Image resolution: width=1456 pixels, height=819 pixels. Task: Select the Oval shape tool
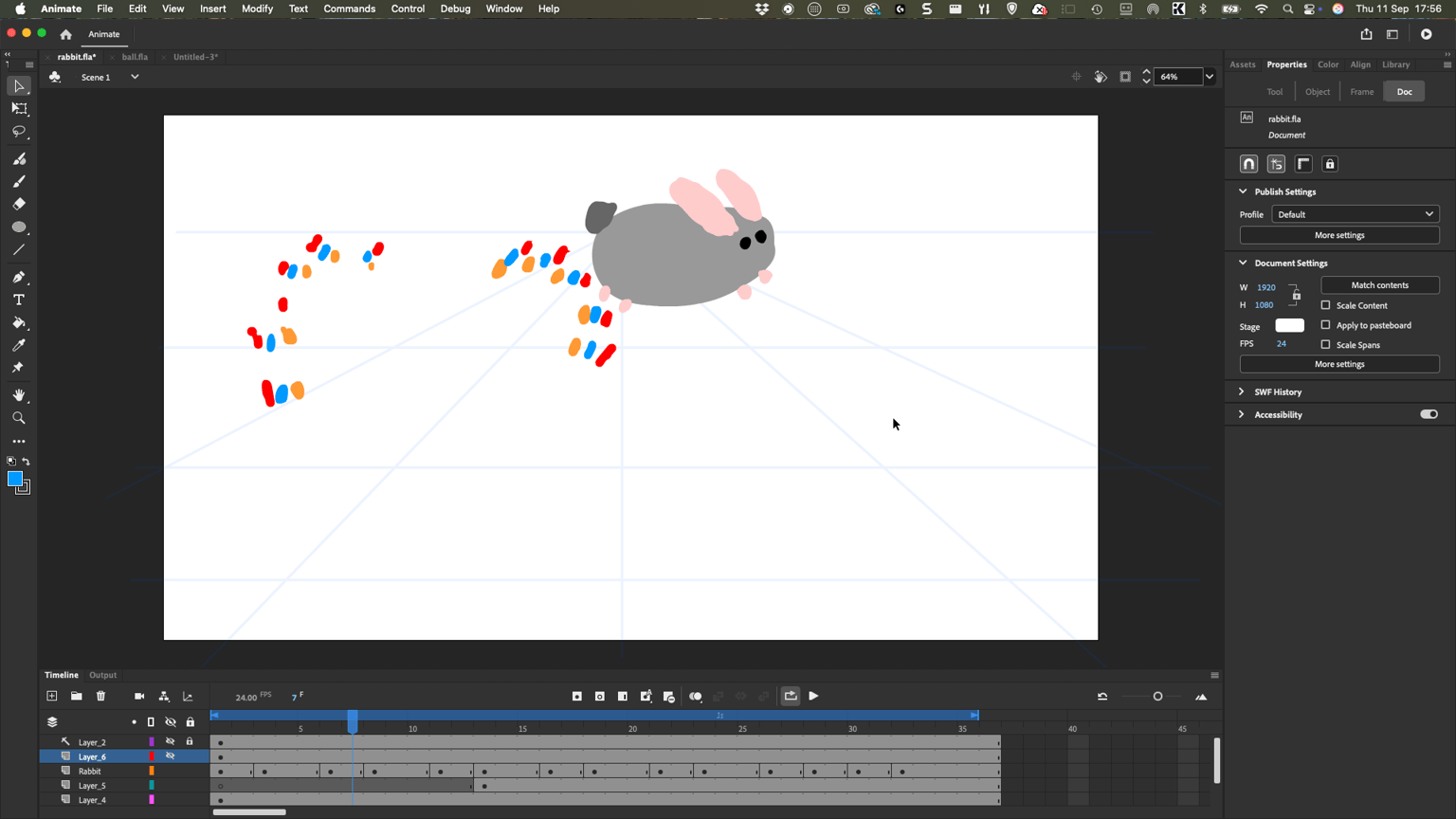[19, 227]
